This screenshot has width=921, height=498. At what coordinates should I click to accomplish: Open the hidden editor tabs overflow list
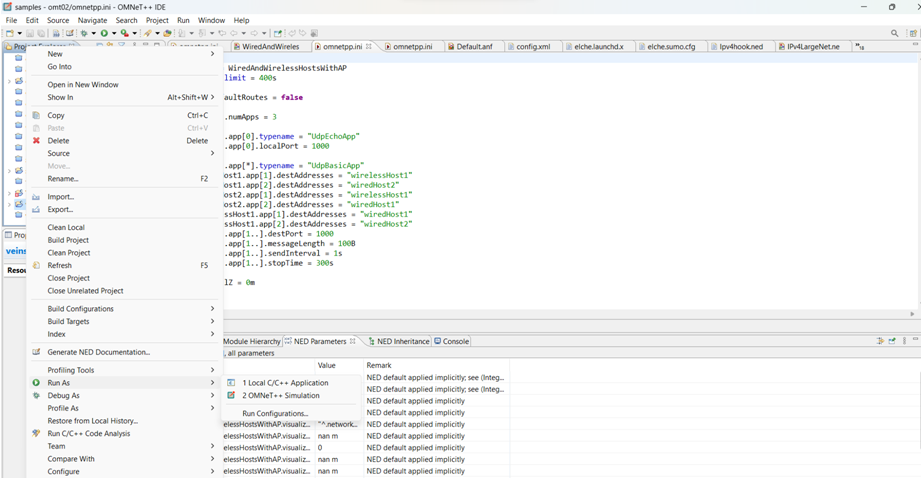point(860,47)
